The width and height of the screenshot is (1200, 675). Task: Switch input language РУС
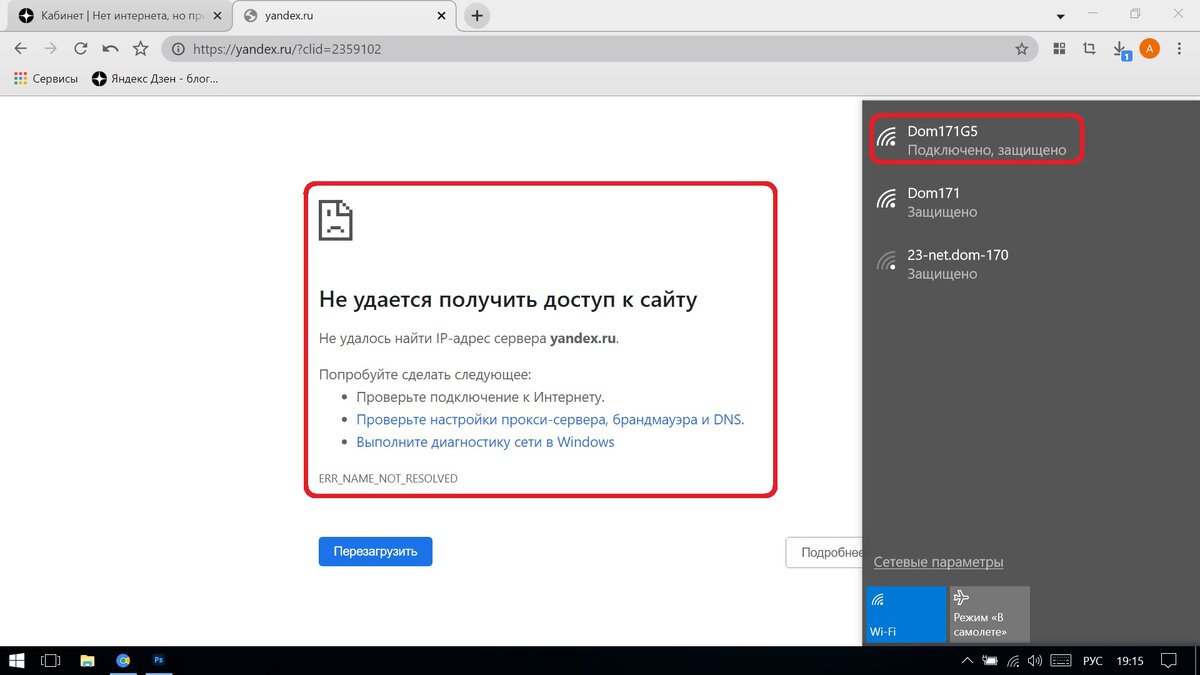[x=1093, y=661]
